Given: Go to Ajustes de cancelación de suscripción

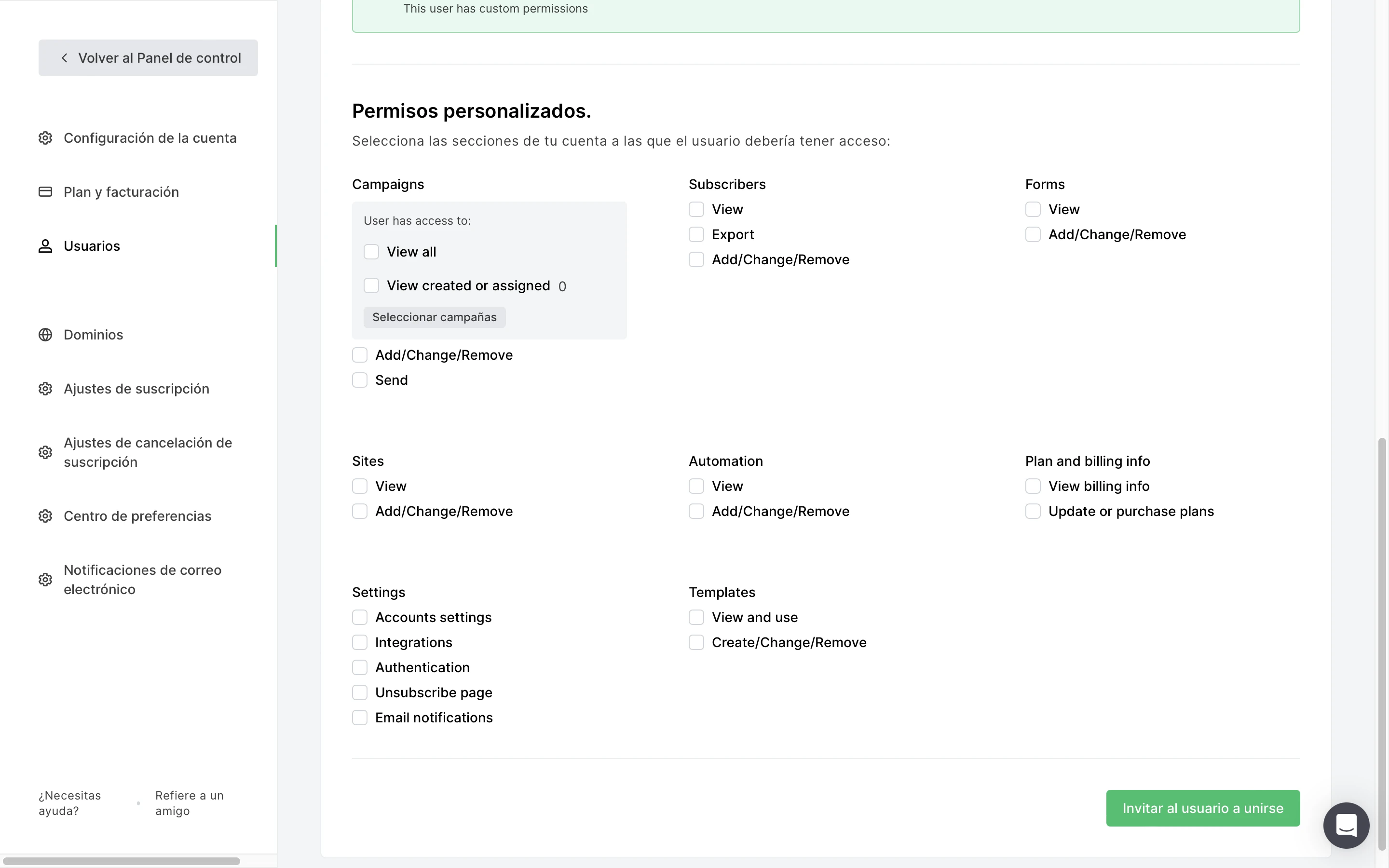Looking at the screenshot, I should pos(148,452).
